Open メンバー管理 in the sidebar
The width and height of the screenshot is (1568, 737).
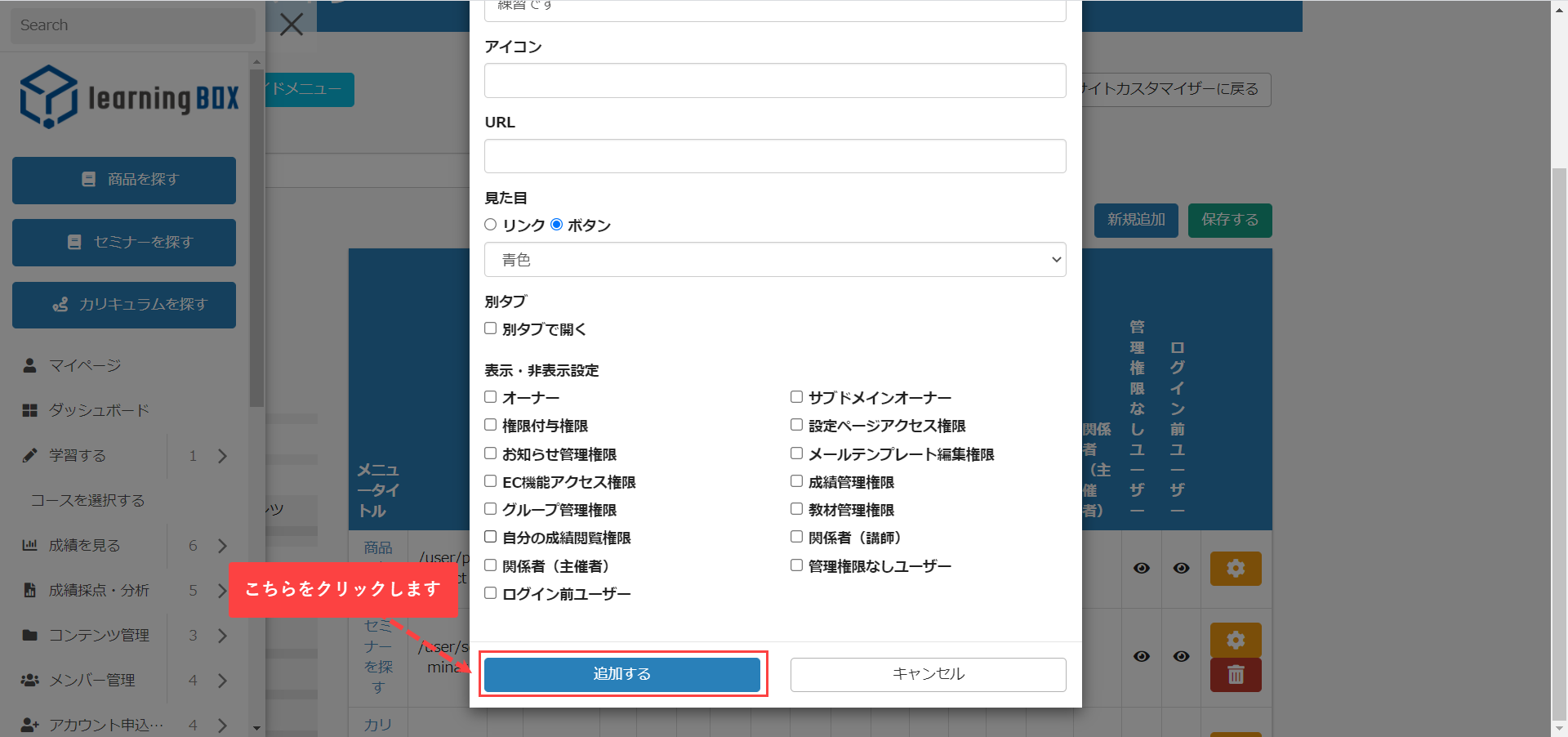click(x=91, y=680)
